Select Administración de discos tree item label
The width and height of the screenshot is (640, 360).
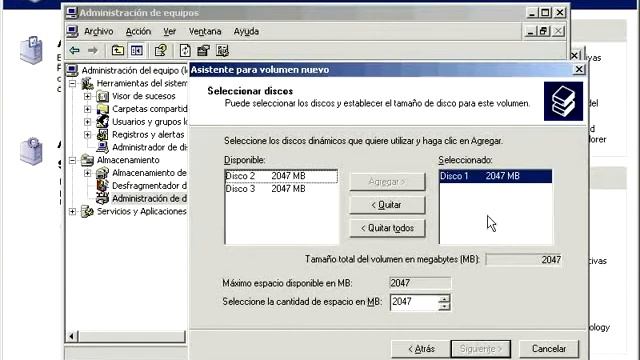click(x=149, y=198)
